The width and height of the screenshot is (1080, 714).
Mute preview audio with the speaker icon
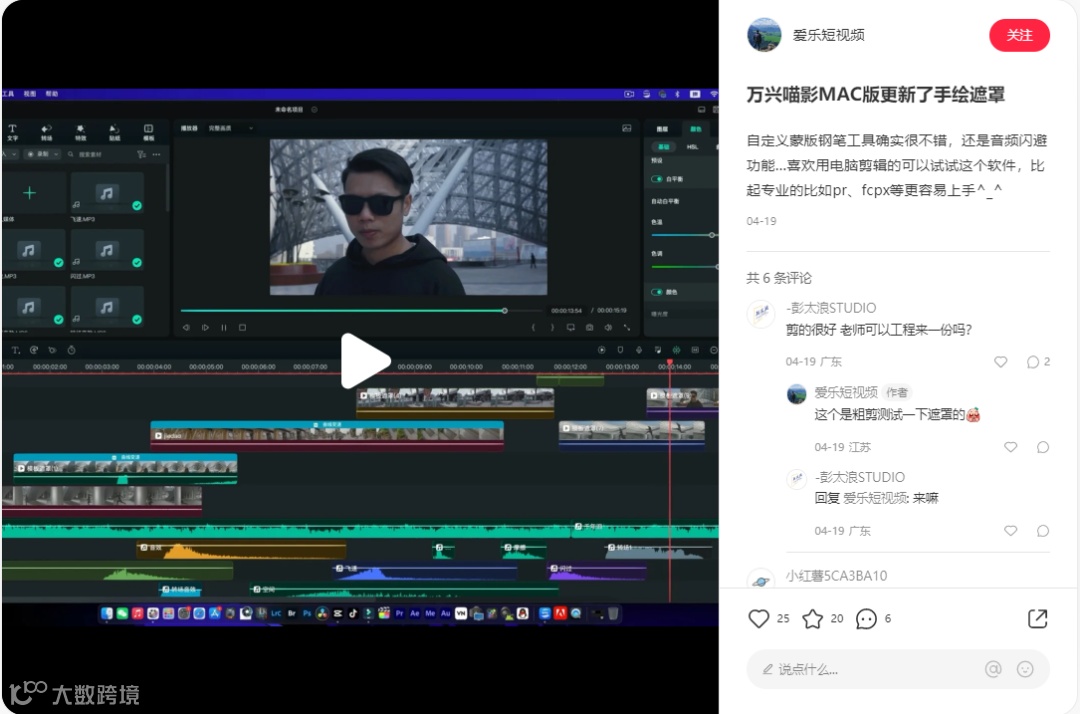point(607,327)
